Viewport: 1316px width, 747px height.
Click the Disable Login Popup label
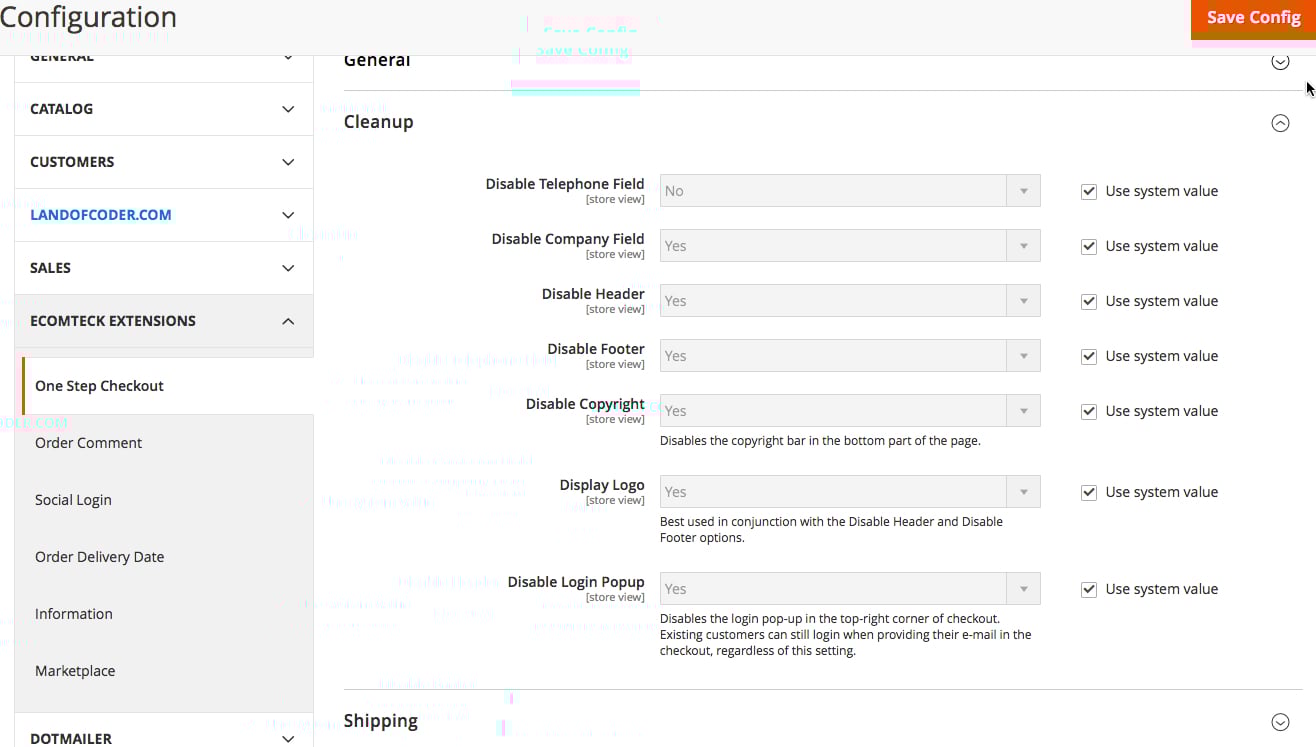point(576,582)
